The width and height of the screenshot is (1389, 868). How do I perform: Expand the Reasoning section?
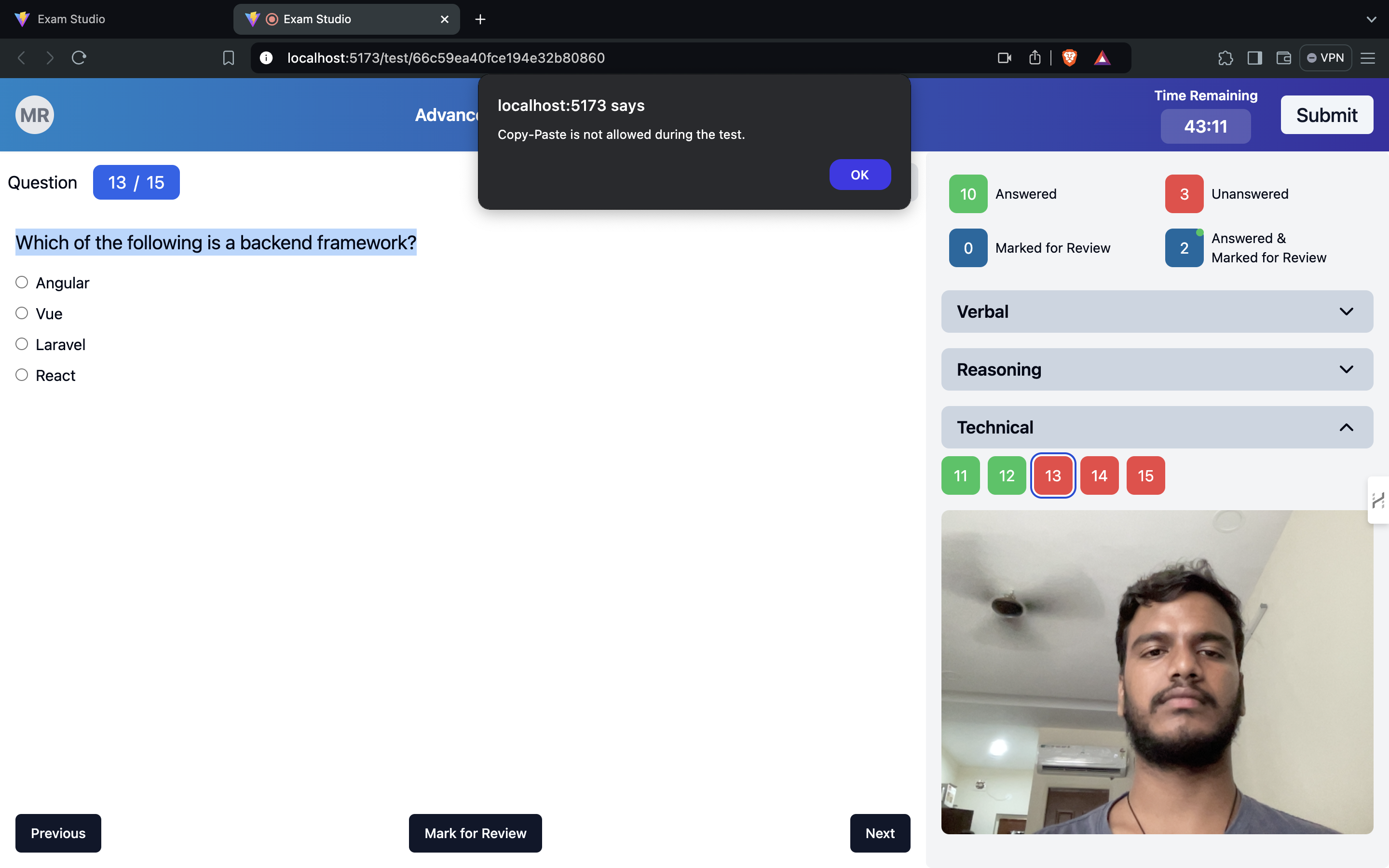point(1157,368)
